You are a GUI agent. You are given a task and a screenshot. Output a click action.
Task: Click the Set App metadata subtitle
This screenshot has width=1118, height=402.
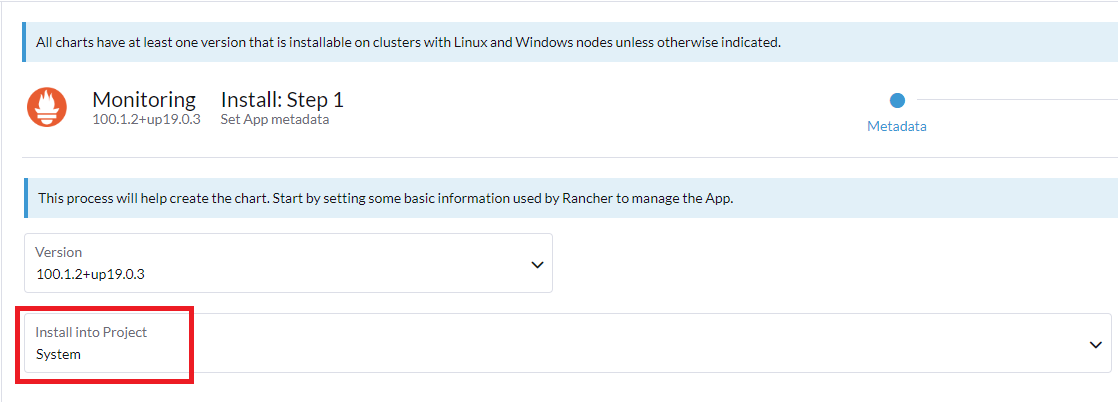[x=274, y=120]
